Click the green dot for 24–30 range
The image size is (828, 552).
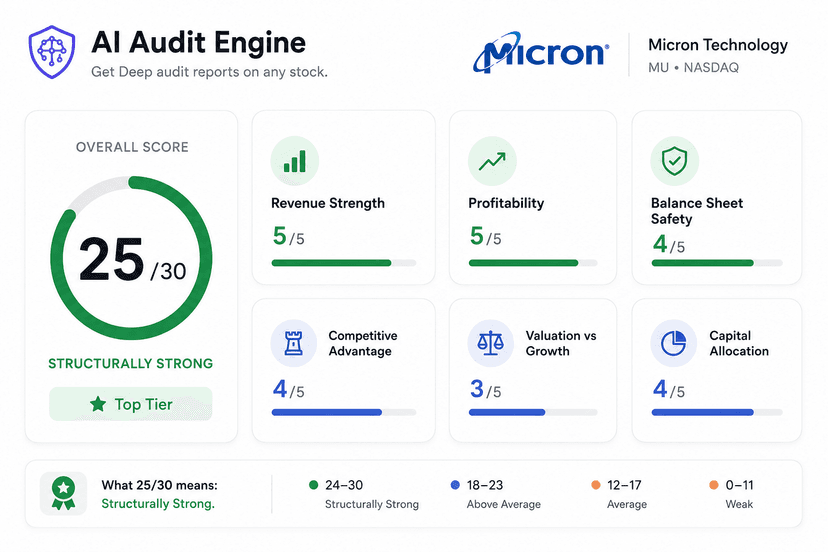tap(313, 485)
